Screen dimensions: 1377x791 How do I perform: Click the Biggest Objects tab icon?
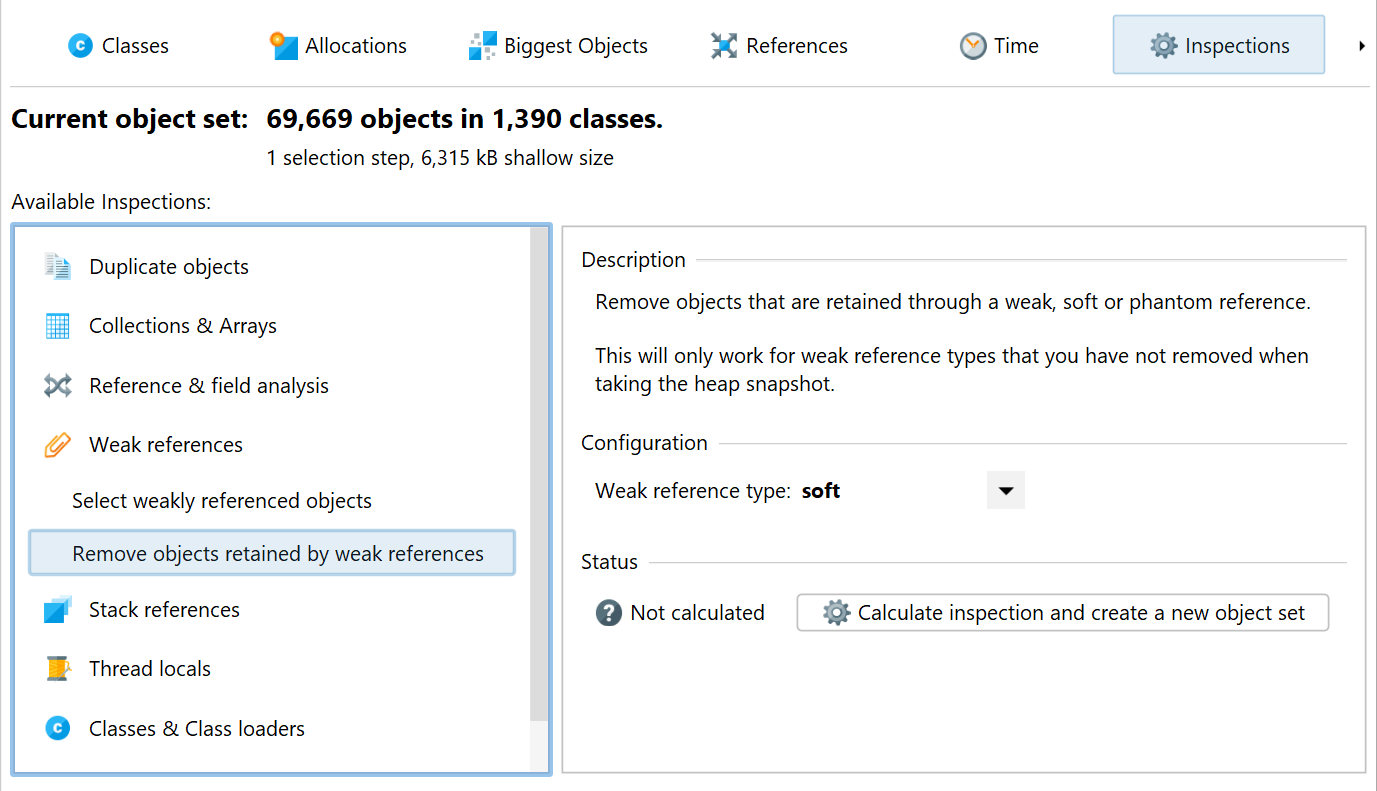click(483, 46)
